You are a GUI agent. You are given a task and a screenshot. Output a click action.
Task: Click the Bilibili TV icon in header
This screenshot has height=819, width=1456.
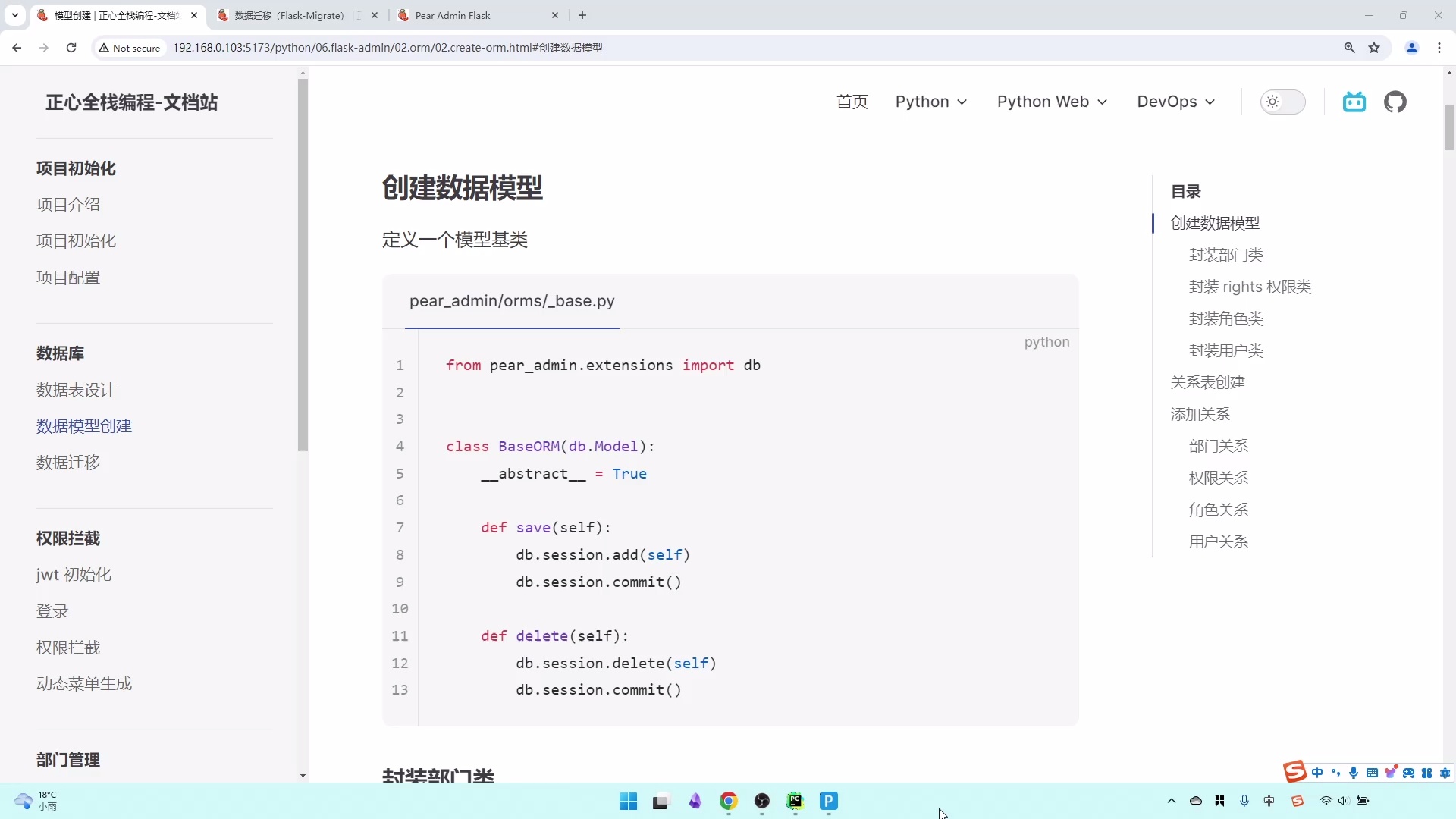click(x=1354, y=102)
